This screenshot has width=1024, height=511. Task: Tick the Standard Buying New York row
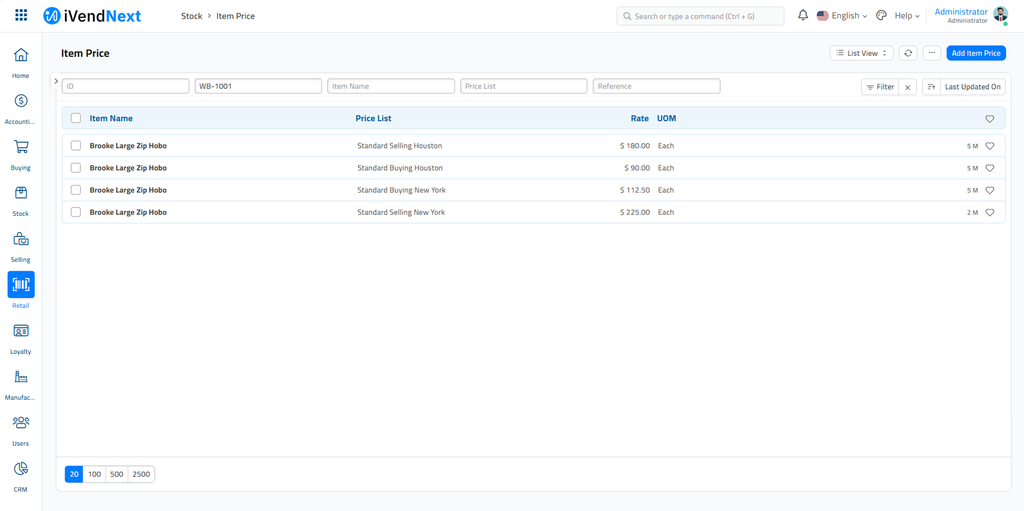(76, 190)
